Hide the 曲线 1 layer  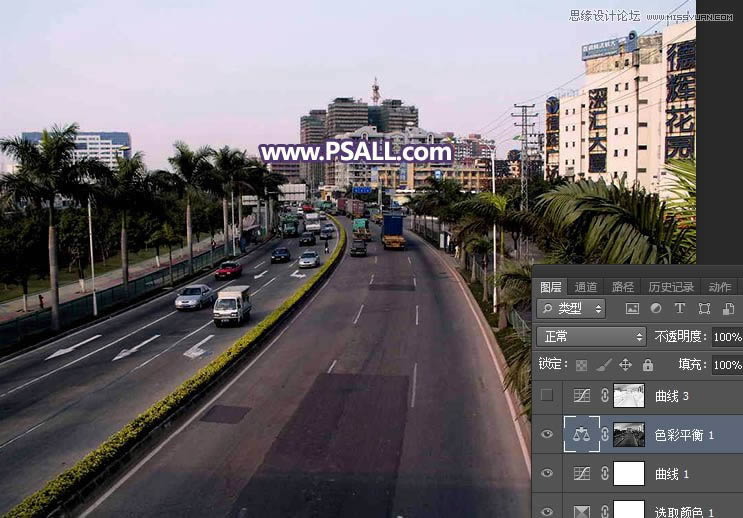(x=547, y=473)
